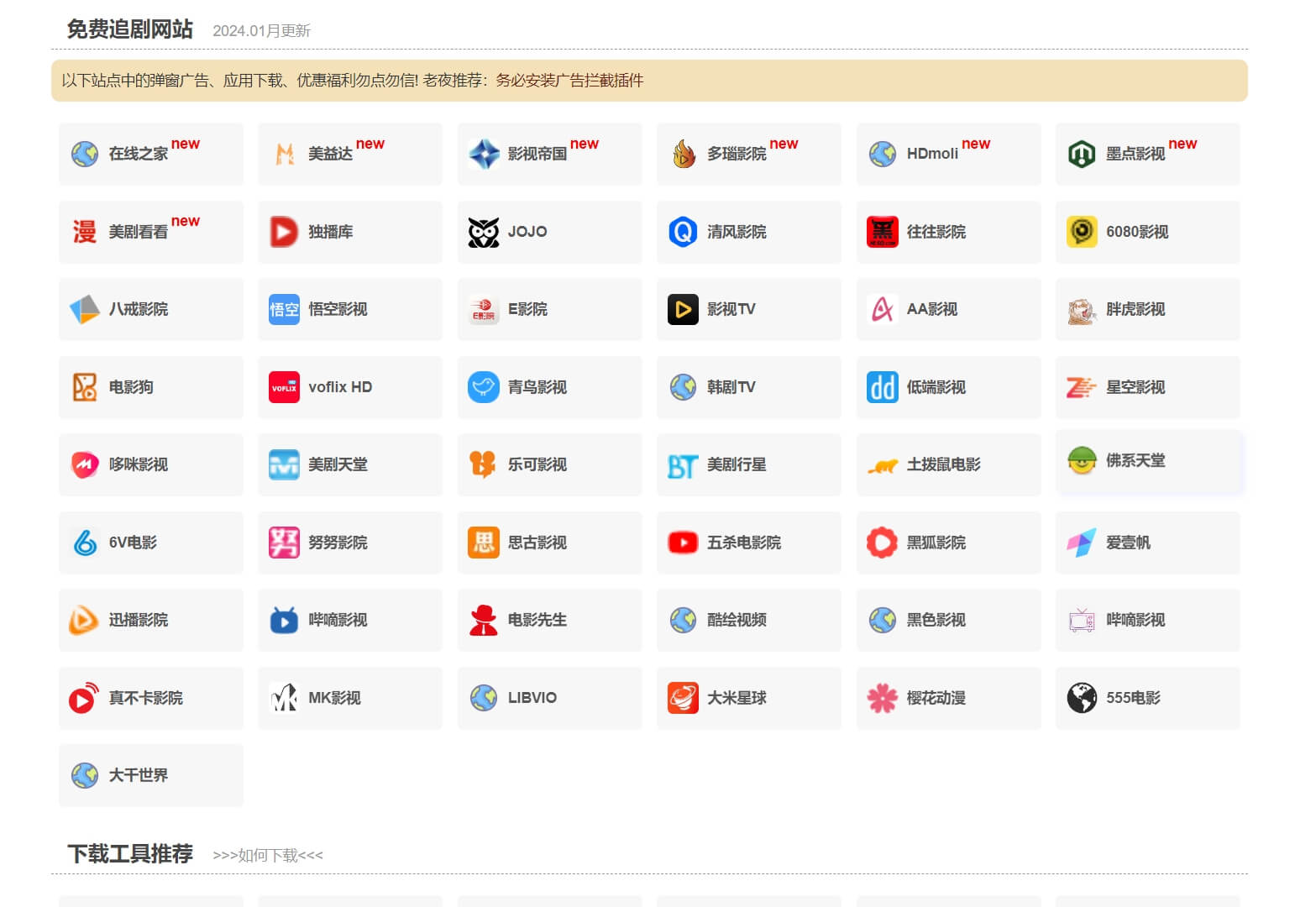Click the blue dd icon for 低端影视
The image size is (1316, 907).
point(882,387)
